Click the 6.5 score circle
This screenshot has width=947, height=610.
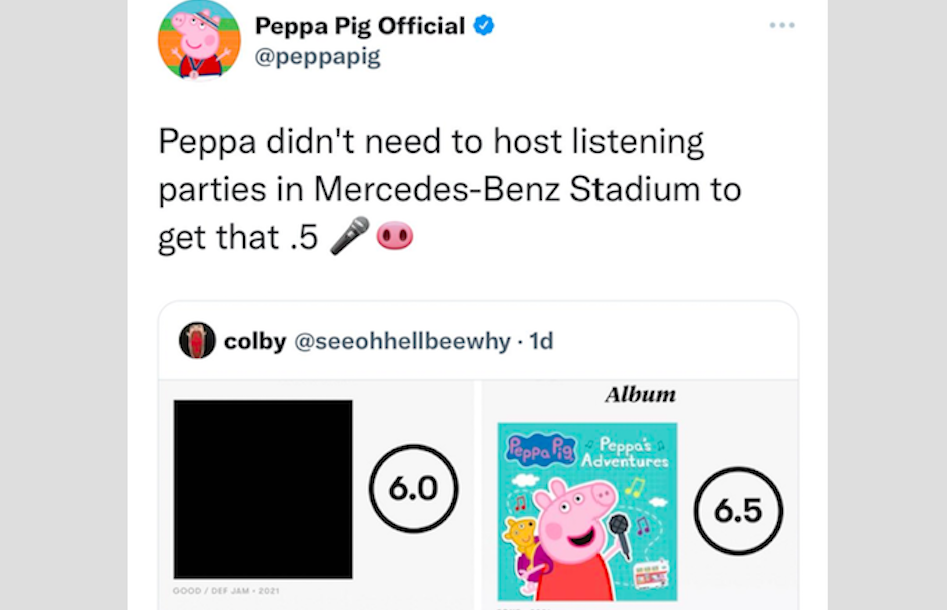click(738, 511)
